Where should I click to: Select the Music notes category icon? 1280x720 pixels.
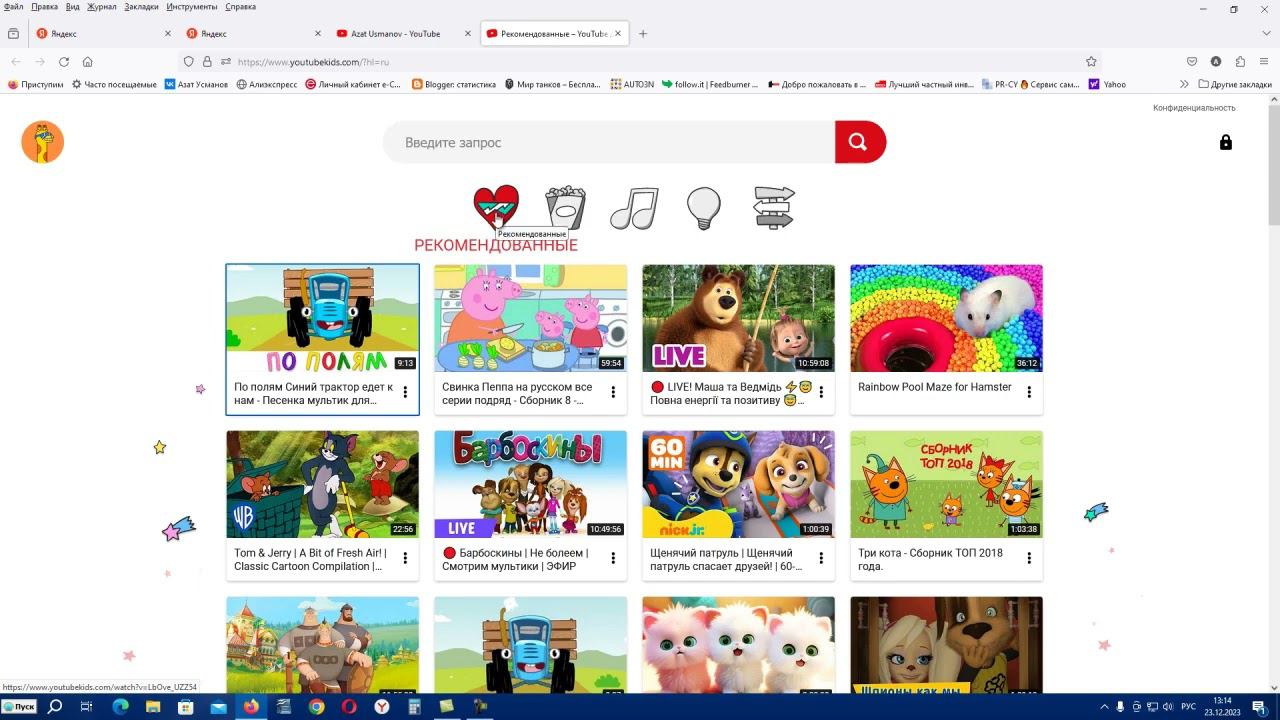coord(634,207)
